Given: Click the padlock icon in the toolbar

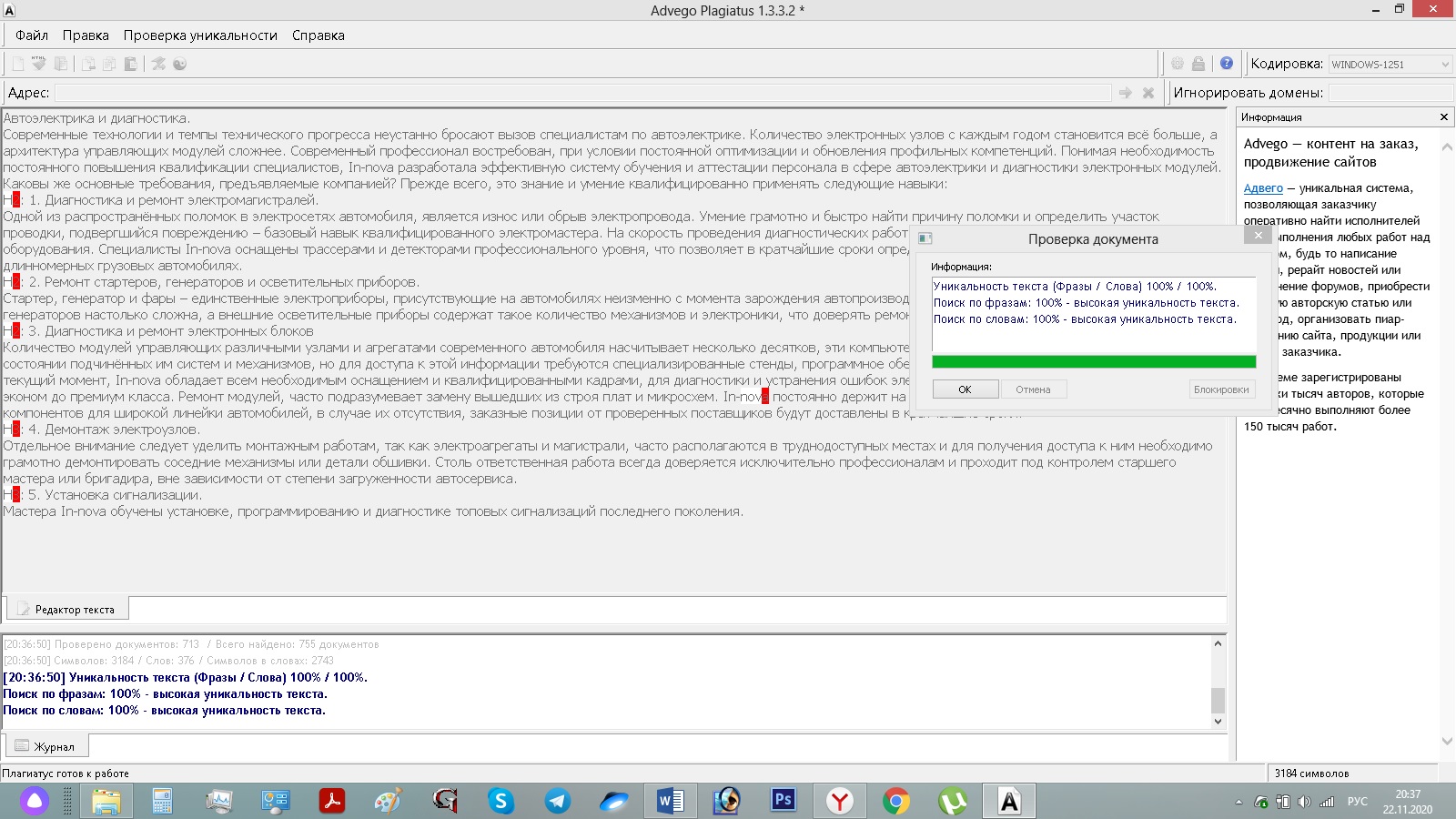Looking at the screenshot, I should point(1198,64).
